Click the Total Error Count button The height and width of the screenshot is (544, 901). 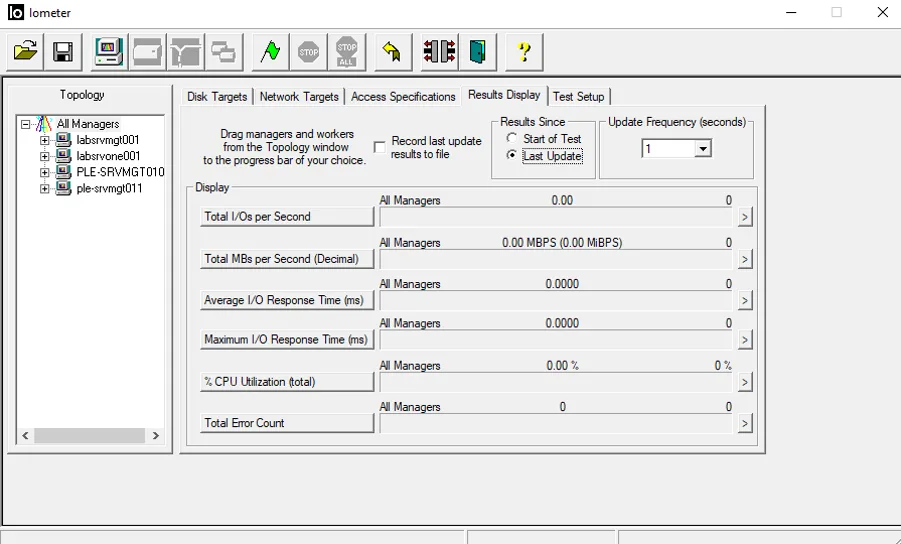[287, 423]
